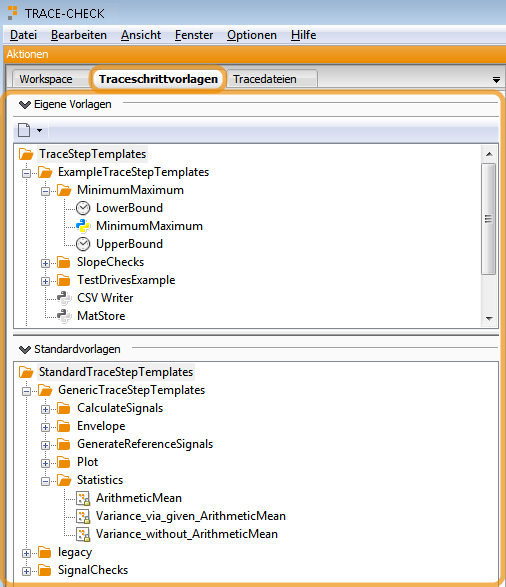
Task: Select the MatStore label
Action: (x=101, y=316)
